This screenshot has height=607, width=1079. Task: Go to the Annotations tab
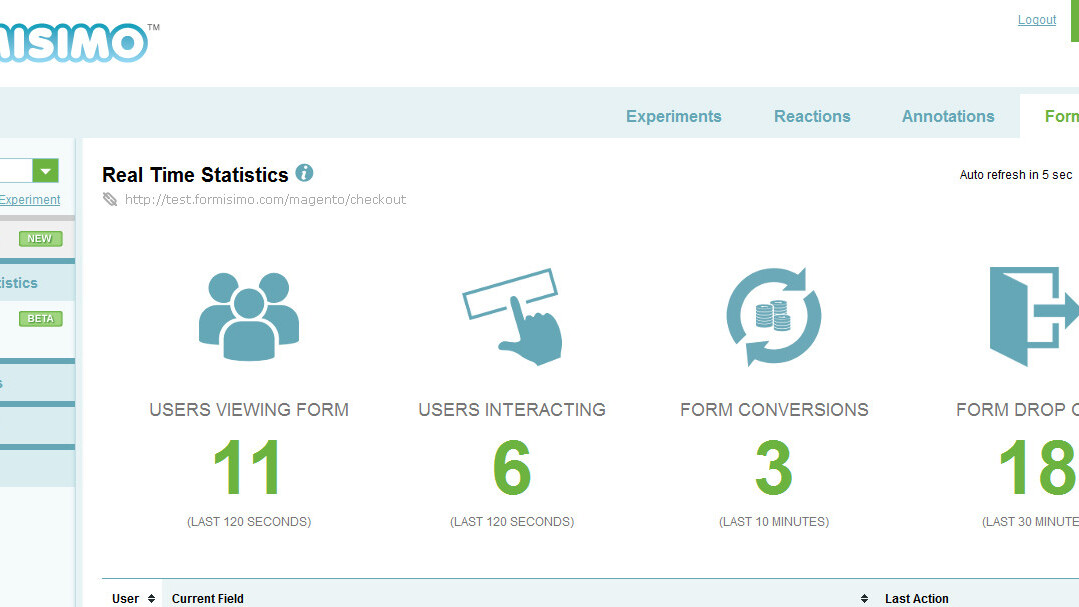point(948,116)
